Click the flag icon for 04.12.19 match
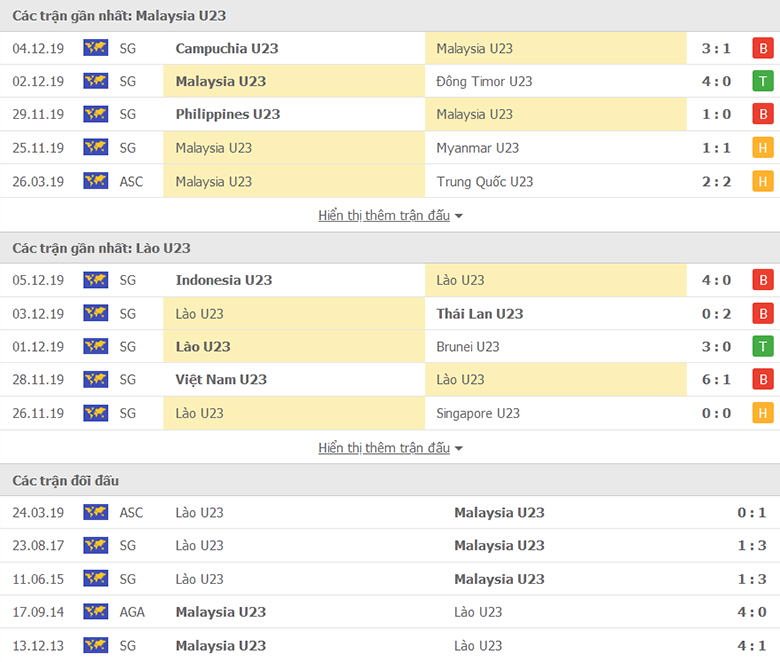The width and height of the screenshot is (780, 662). tap(96, 48)
